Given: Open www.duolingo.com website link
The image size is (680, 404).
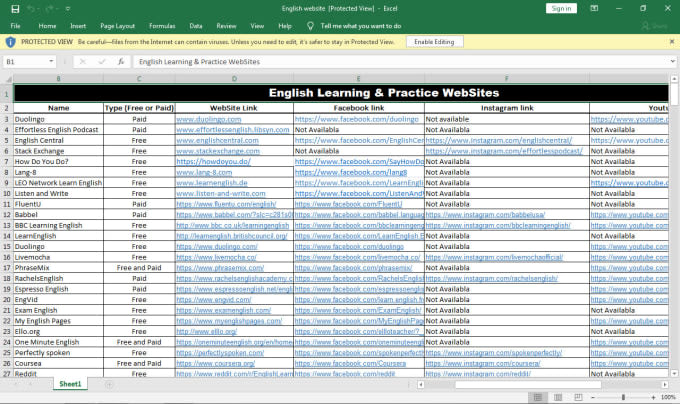Looking at the screenshot, I should [x=209, y=119].
